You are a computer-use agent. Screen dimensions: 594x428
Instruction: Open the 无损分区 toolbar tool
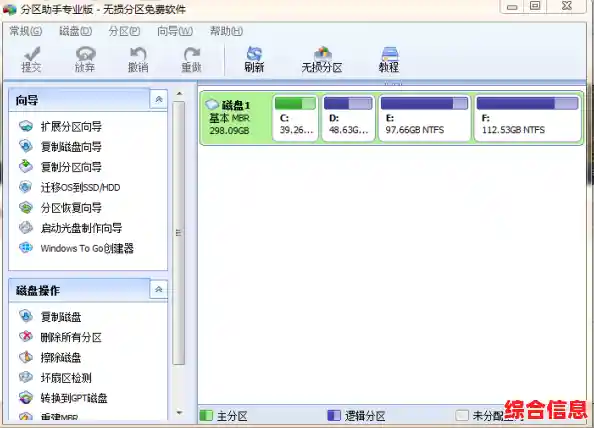(322, 59)
